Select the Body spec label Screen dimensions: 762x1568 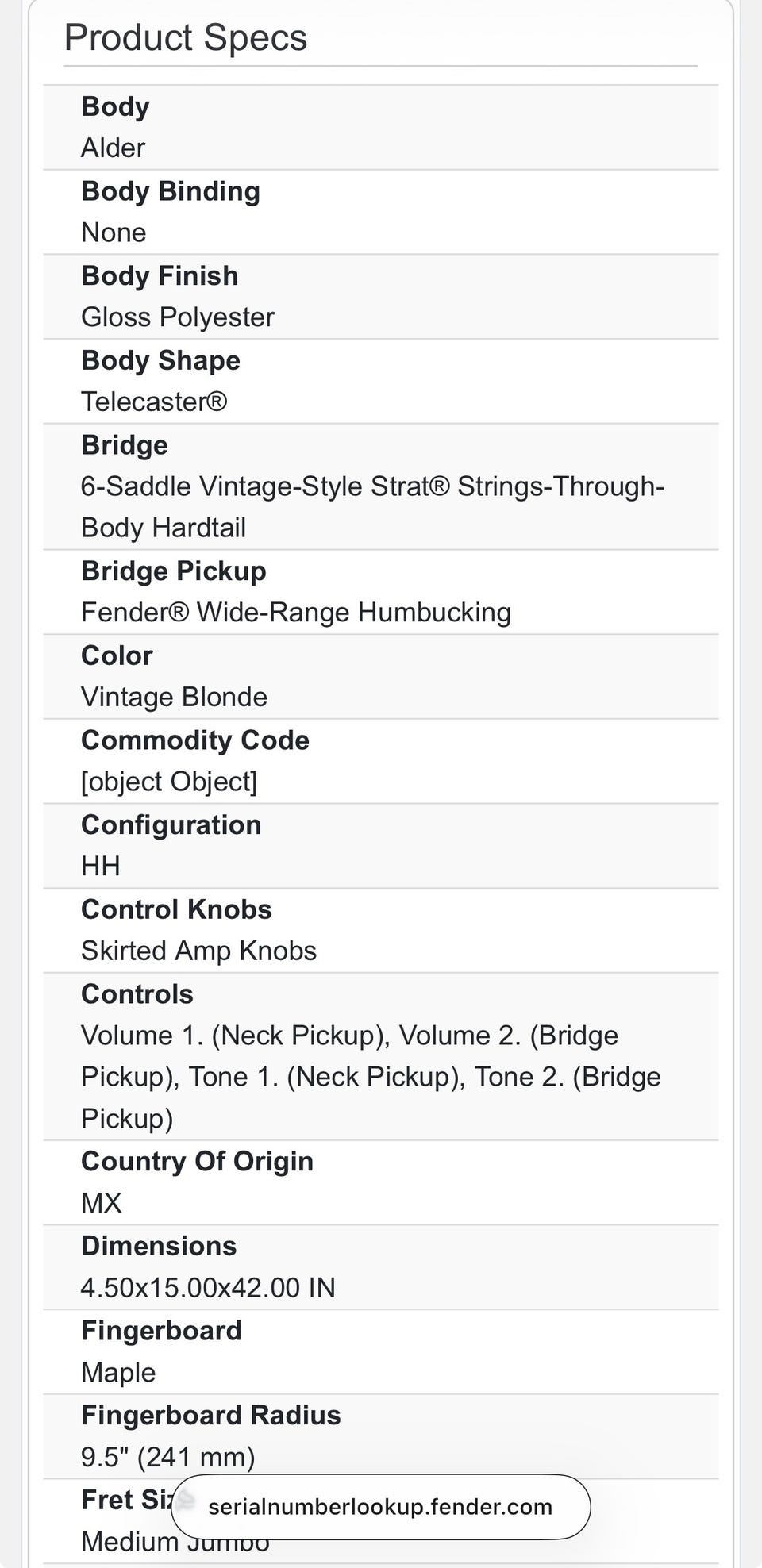click(x=115, y=106)
